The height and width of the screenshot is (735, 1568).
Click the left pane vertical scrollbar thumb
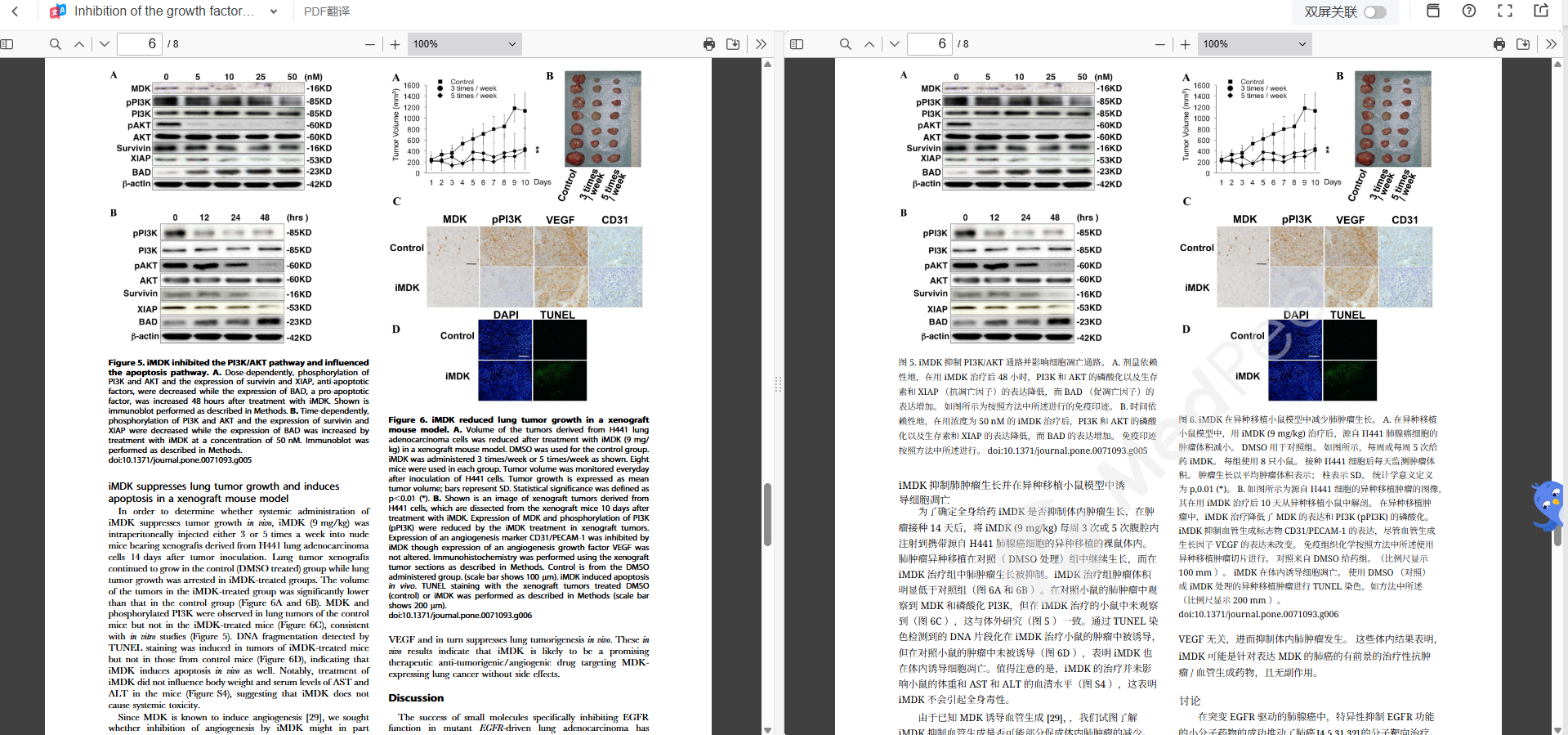[x=767, y=513]
